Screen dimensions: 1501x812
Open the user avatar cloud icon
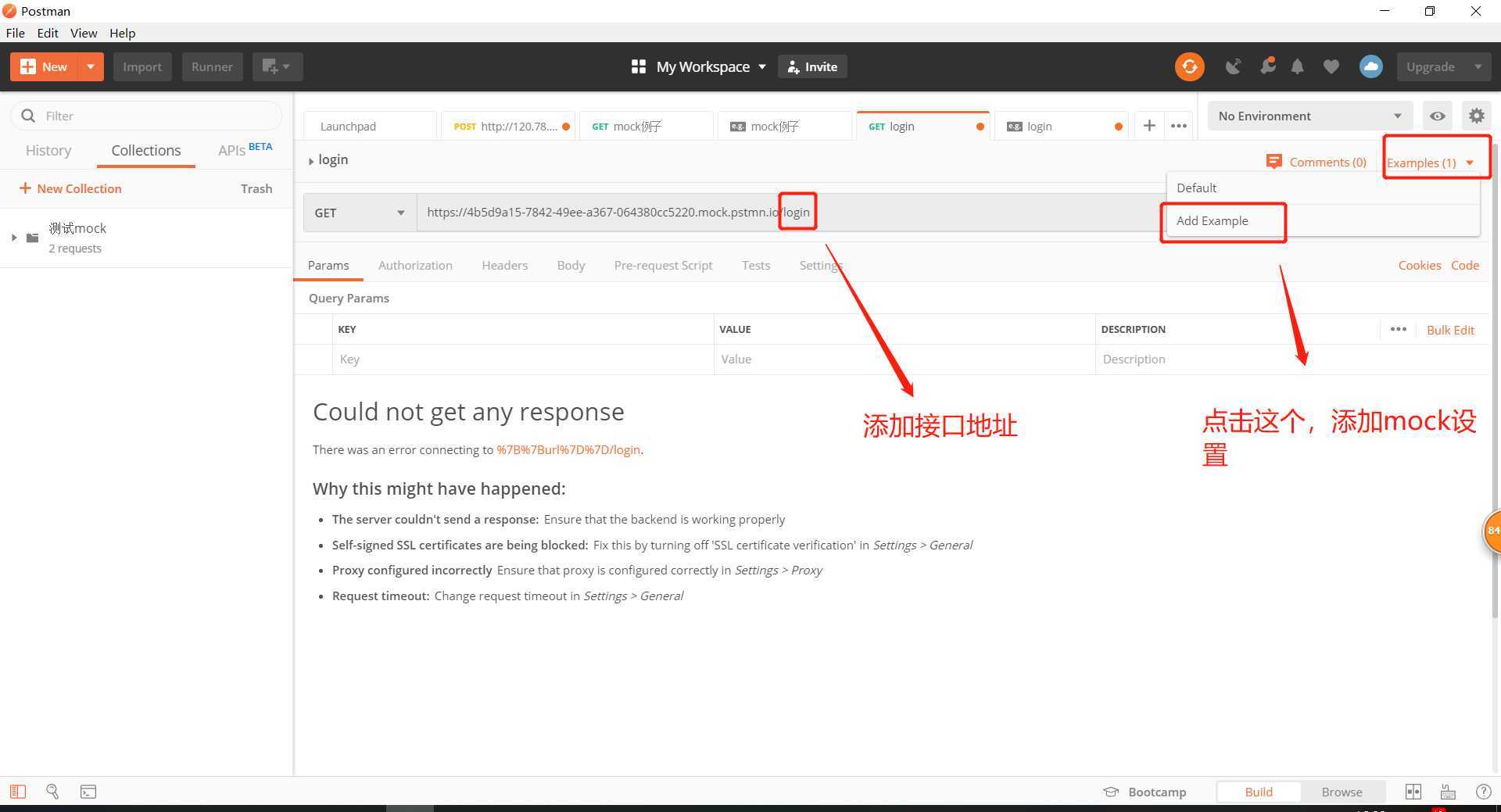click(x=1370, y=66)
